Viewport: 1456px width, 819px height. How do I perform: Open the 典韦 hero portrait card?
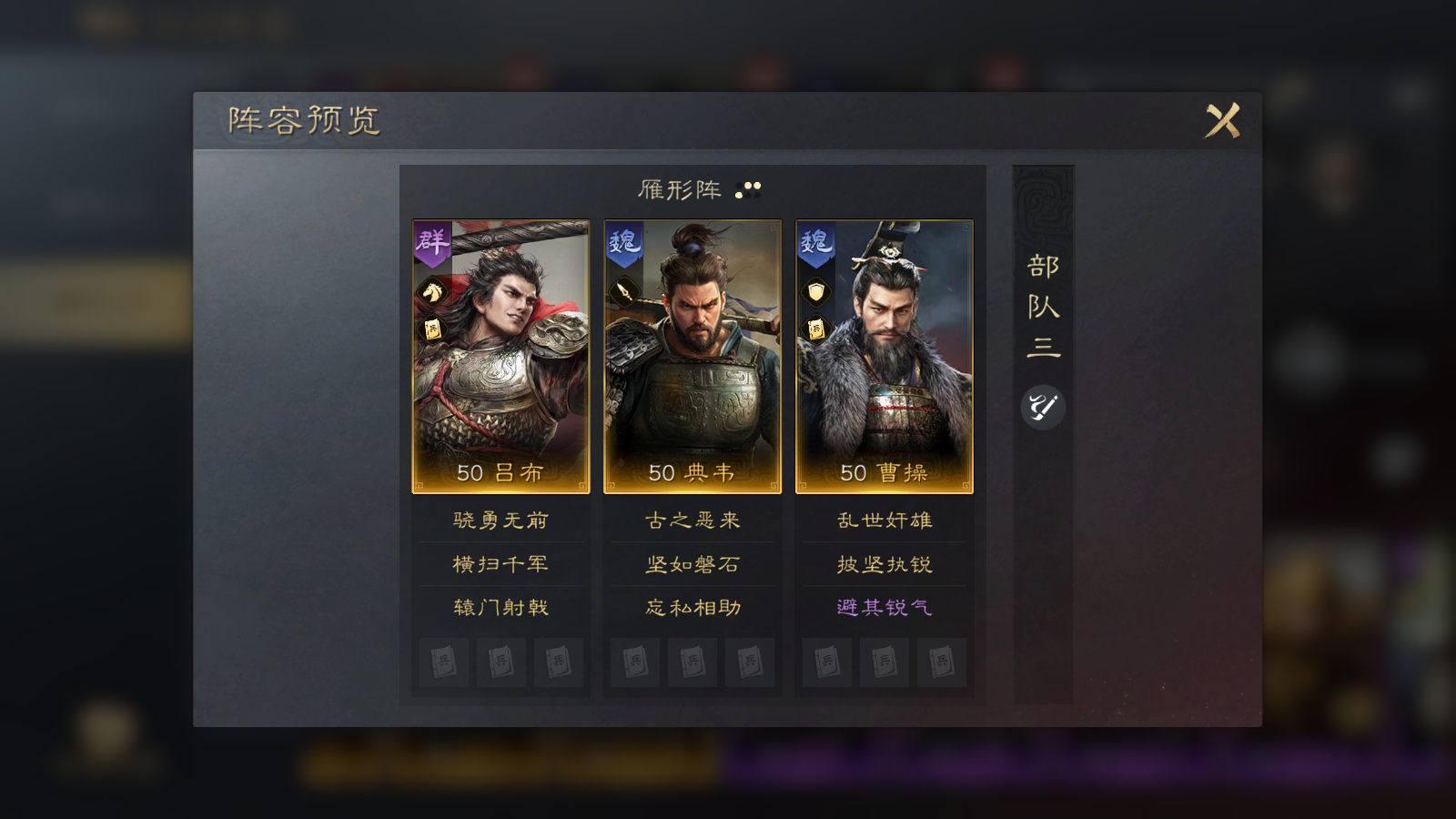[x=693, y=357]
